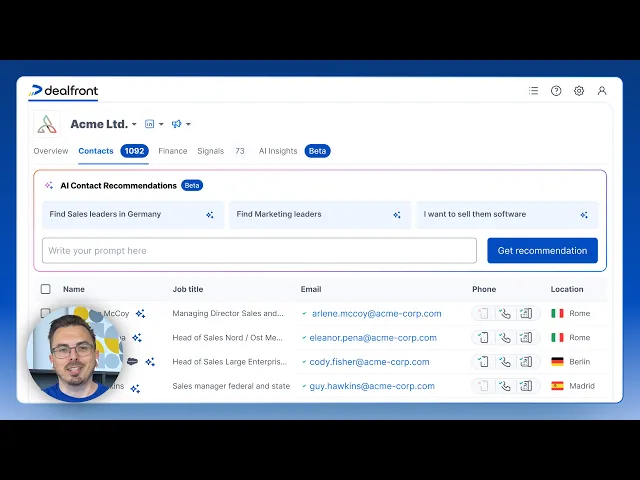Click 'Head of Sales Large Enterpris...' job title

tap(230, 362)
